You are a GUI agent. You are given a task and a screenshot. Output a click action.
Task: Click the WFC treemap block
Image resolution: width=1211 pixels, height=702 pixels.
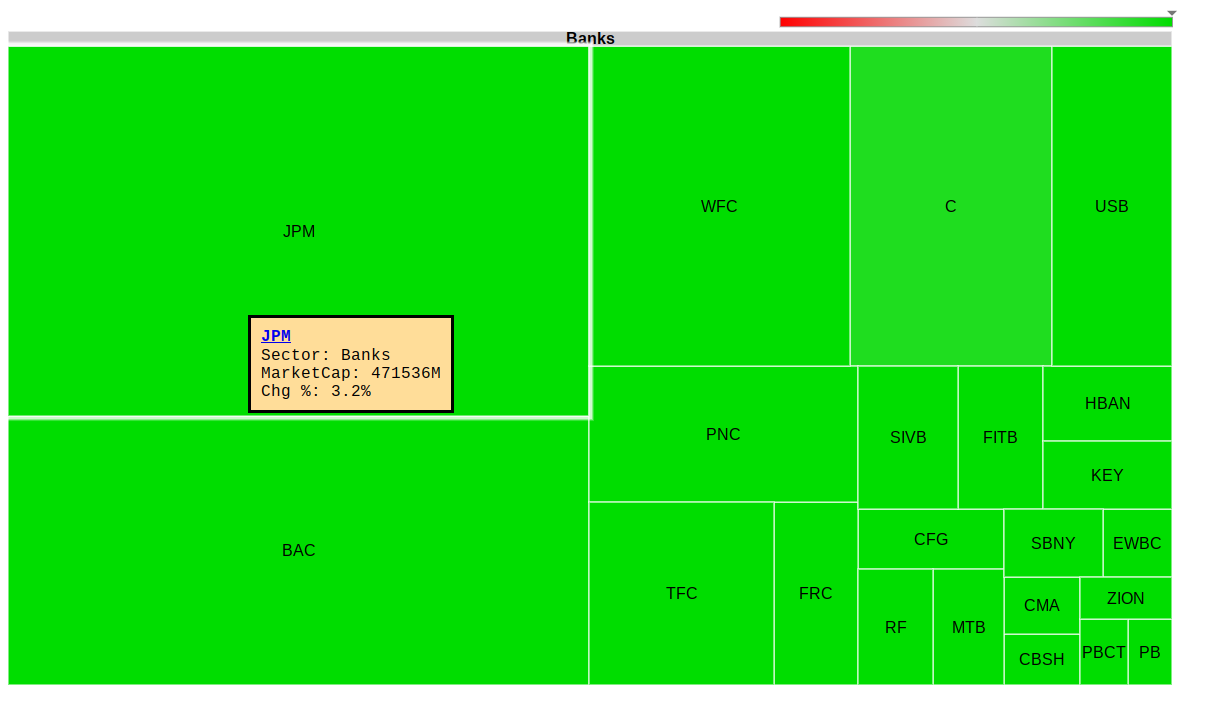pos(721,206)
